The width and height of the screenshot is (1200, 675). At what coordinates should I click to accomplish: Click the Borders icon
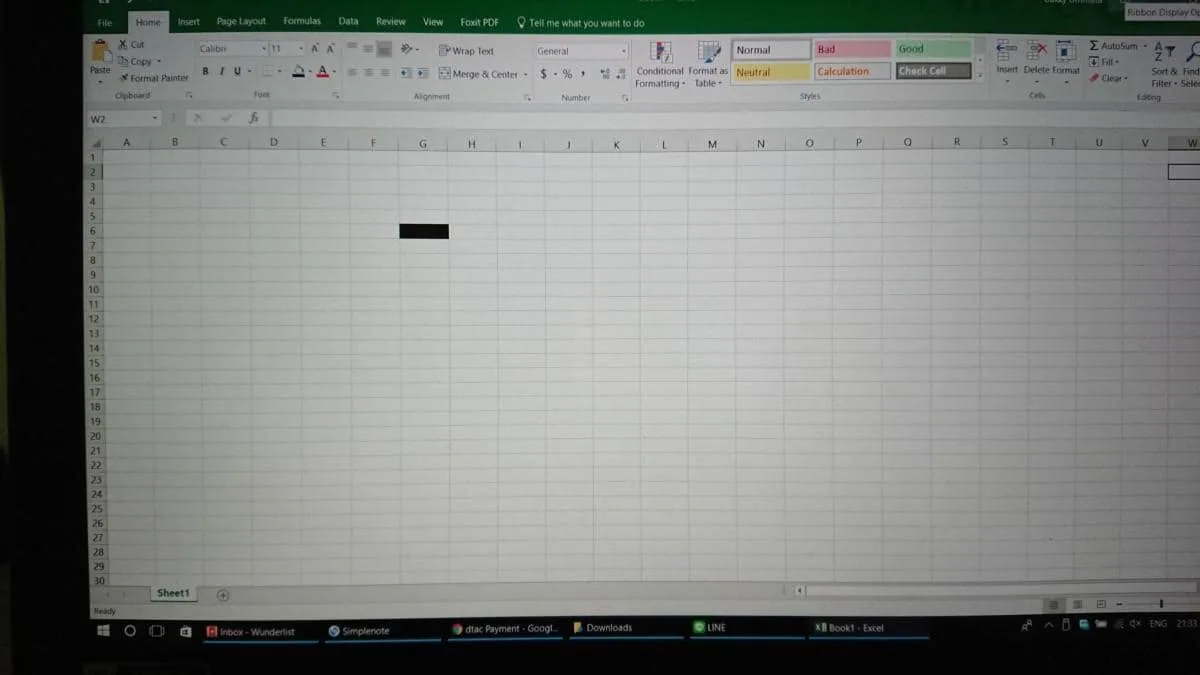268,71
